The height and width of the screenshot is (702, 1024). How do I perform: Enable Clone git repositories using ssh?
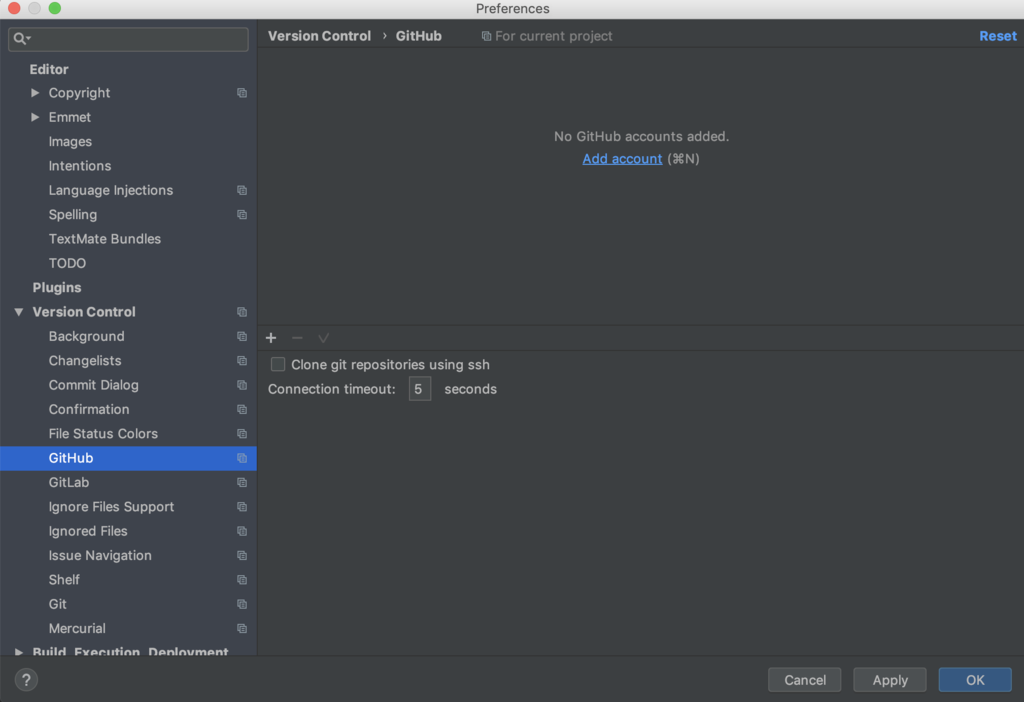tap(278, 364)
